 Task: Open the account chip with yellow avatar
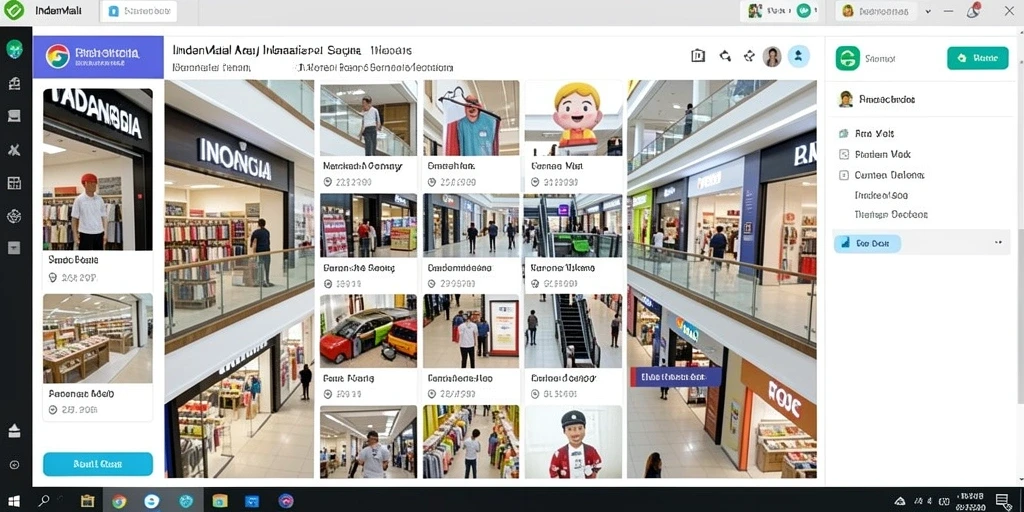(876, 11)
